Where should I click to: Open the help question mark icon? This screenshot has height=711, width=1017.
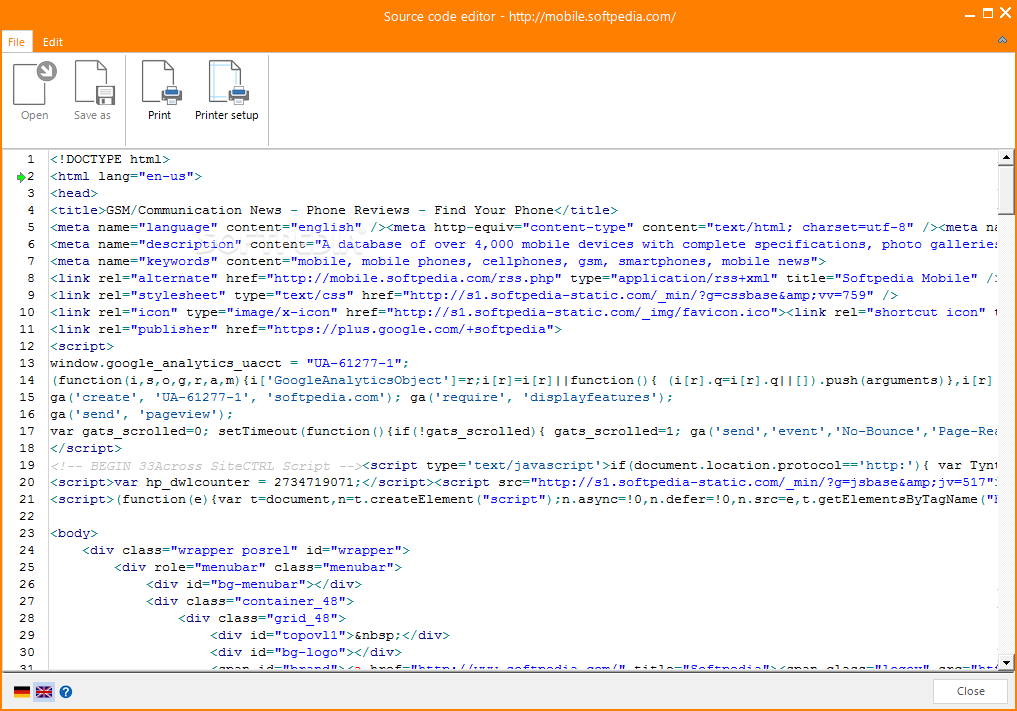pos(66,692)
